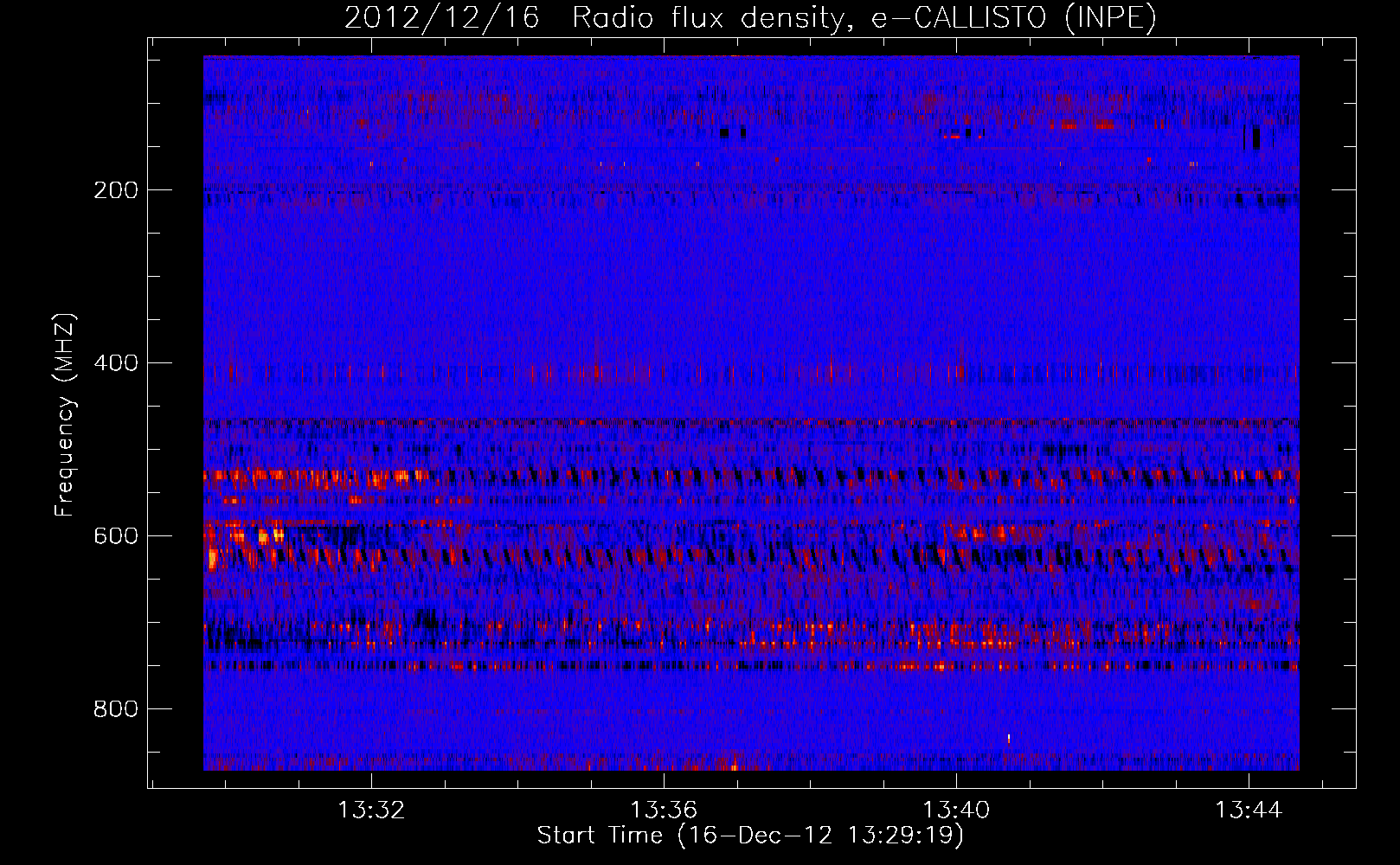This screenshot has height=865, width=1400.
Task: Click the plot title 'Radio flux density, e-CALLISTO (INPE)'
Action: [x=864, y=18]
